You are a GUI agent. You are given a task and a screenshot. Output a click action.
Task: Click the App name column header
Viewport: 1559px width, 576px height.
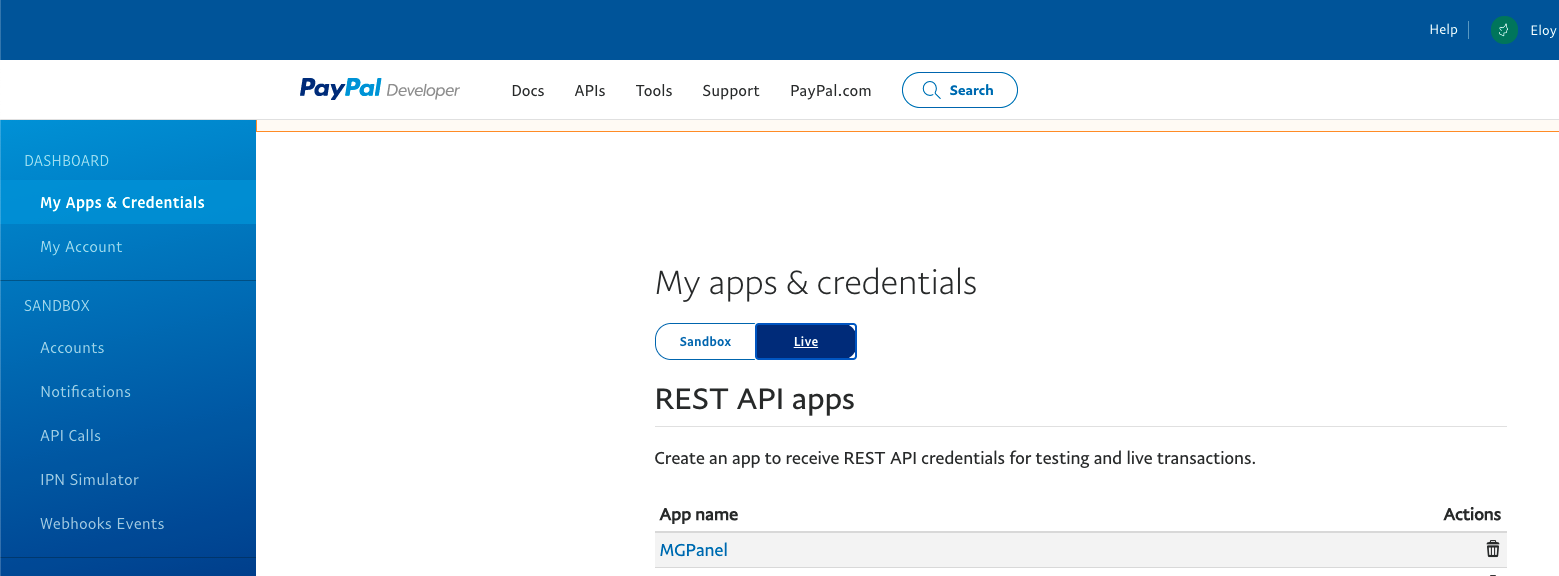click(x=699, y=514)
